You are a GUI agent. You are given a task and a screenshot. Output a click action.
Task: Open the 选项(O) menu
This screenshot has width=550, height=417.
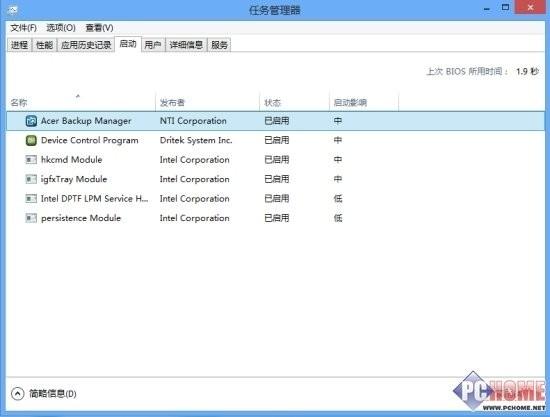click(61, 28)
